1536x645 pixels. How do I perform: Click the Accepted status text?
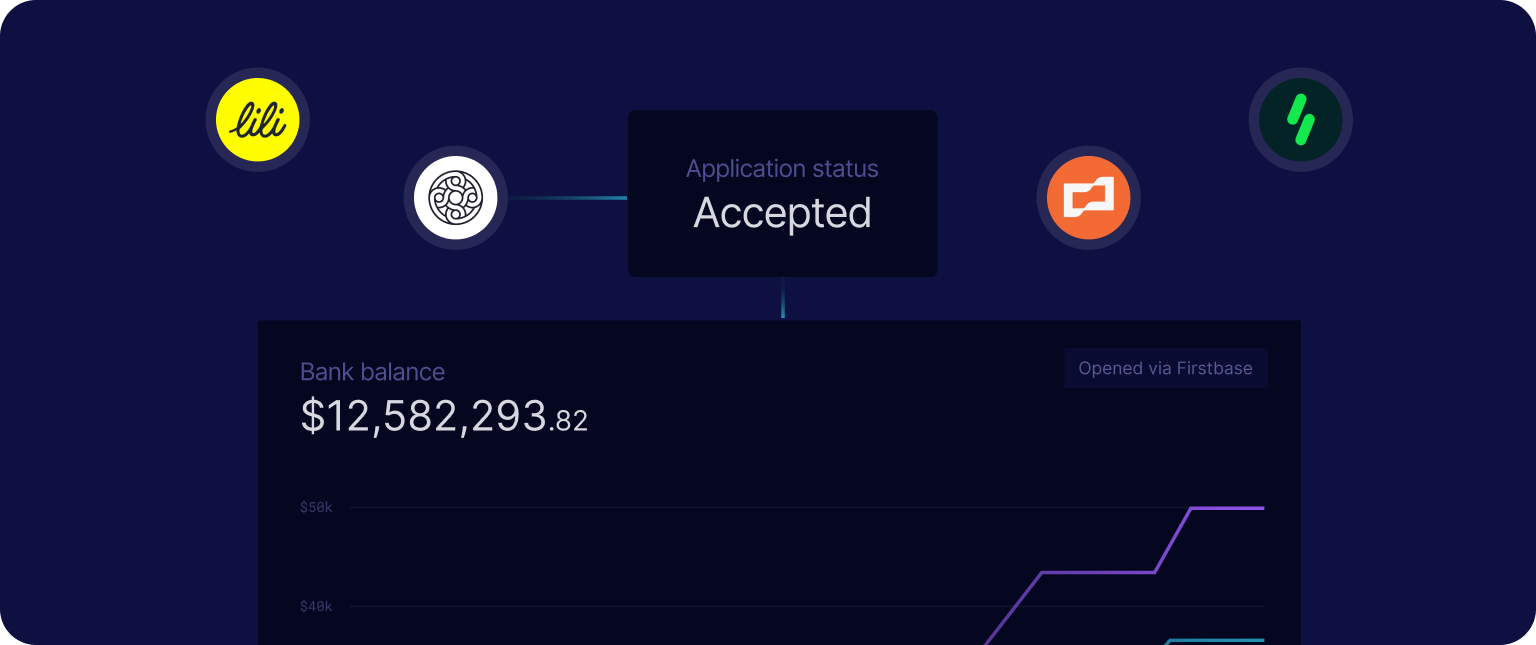783,213
